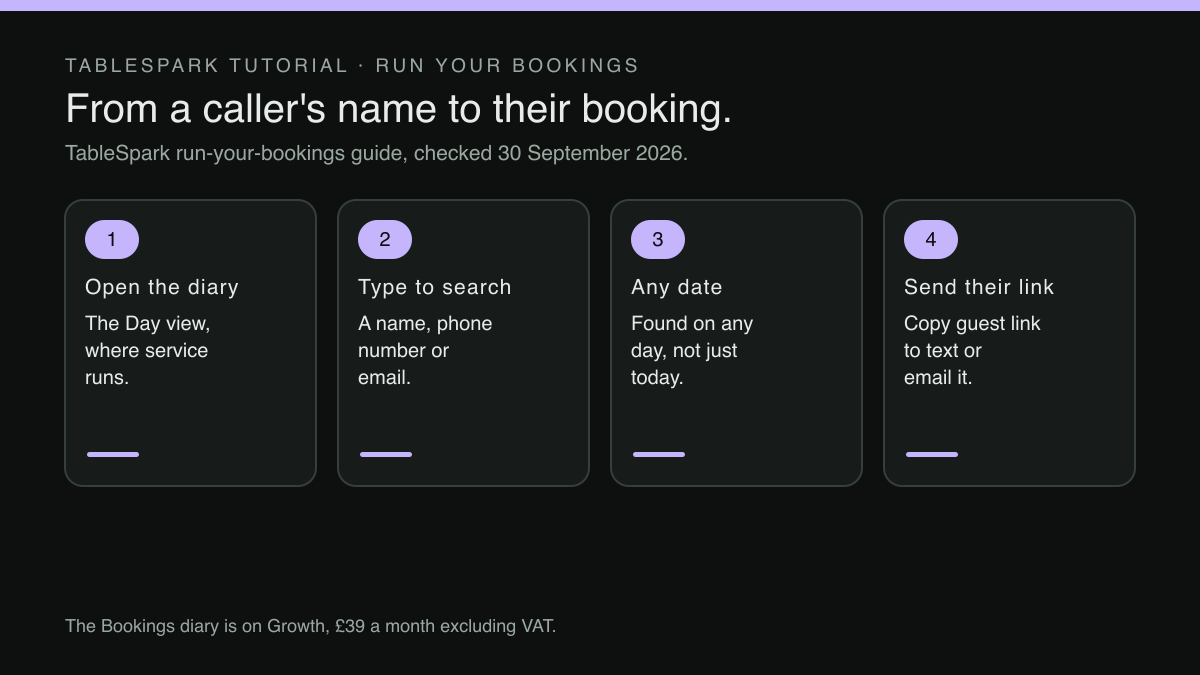Click the 'A name, phone number or email.' text

[425, 350]
